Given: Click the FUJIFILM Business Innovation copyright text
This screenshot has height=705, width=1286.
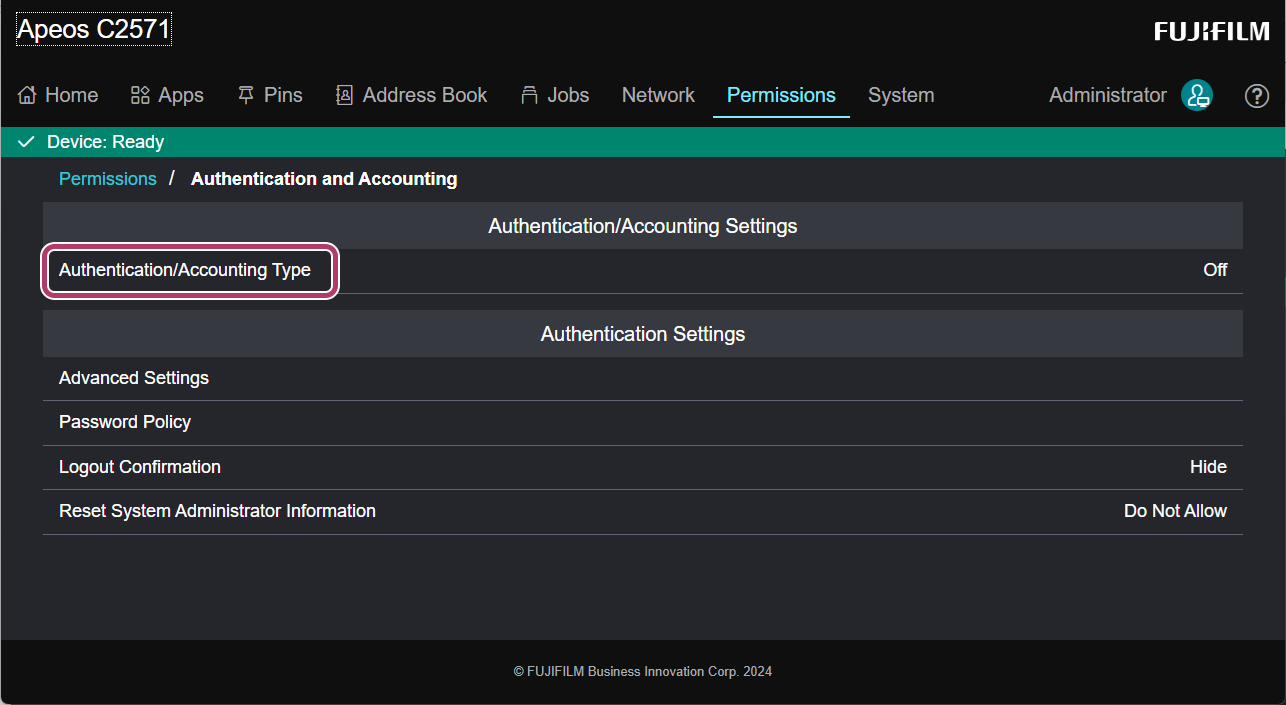Looking at the screenshot, I should tap(643, 672).
